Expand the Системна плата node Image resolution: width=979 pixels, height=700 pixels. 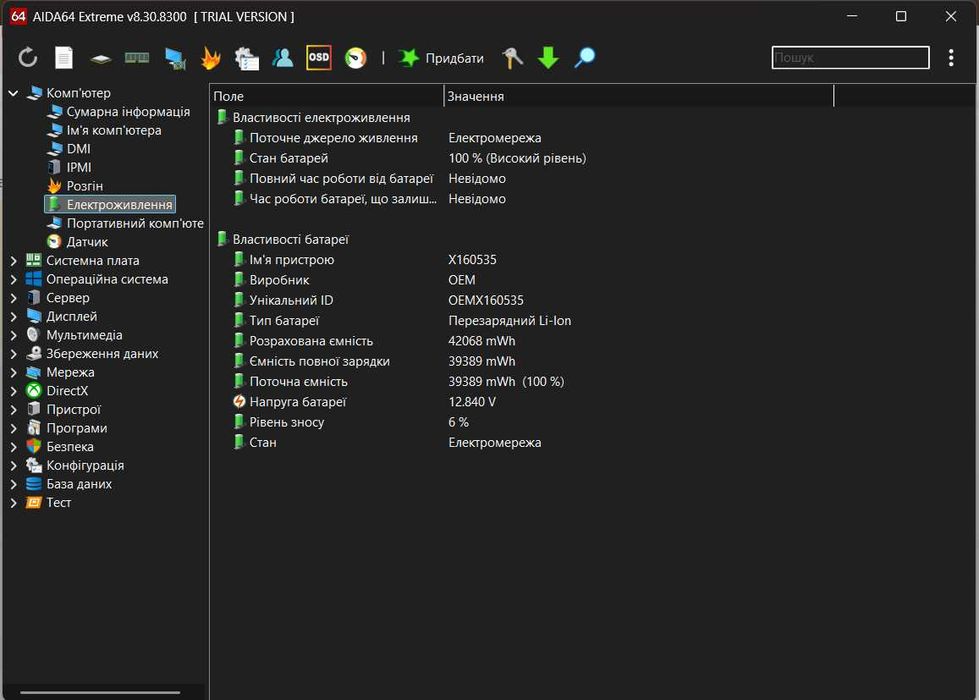(x=13, y=260)
